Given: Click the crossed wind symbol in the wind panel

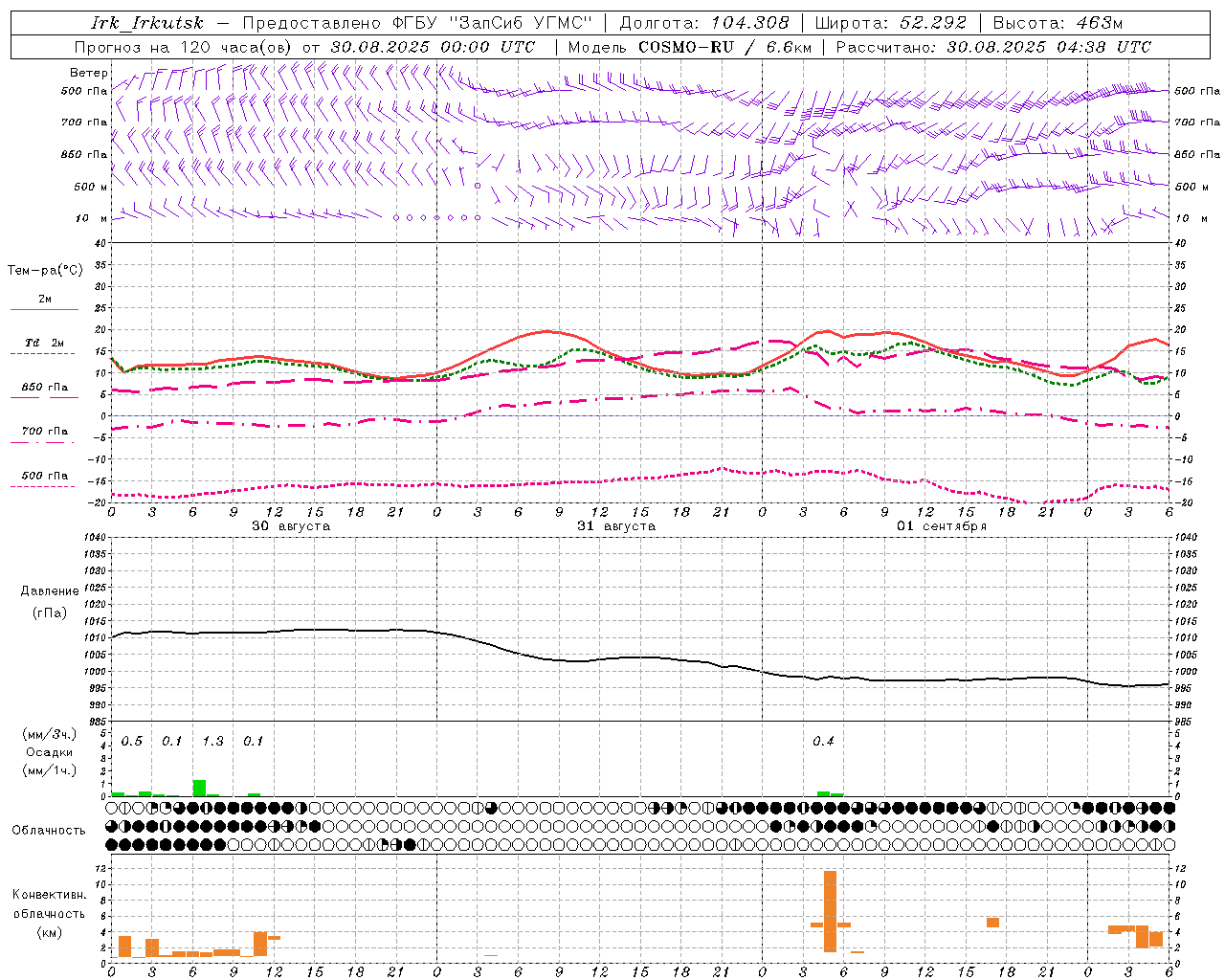Looking at the screenshot, I should pos(849,208).
